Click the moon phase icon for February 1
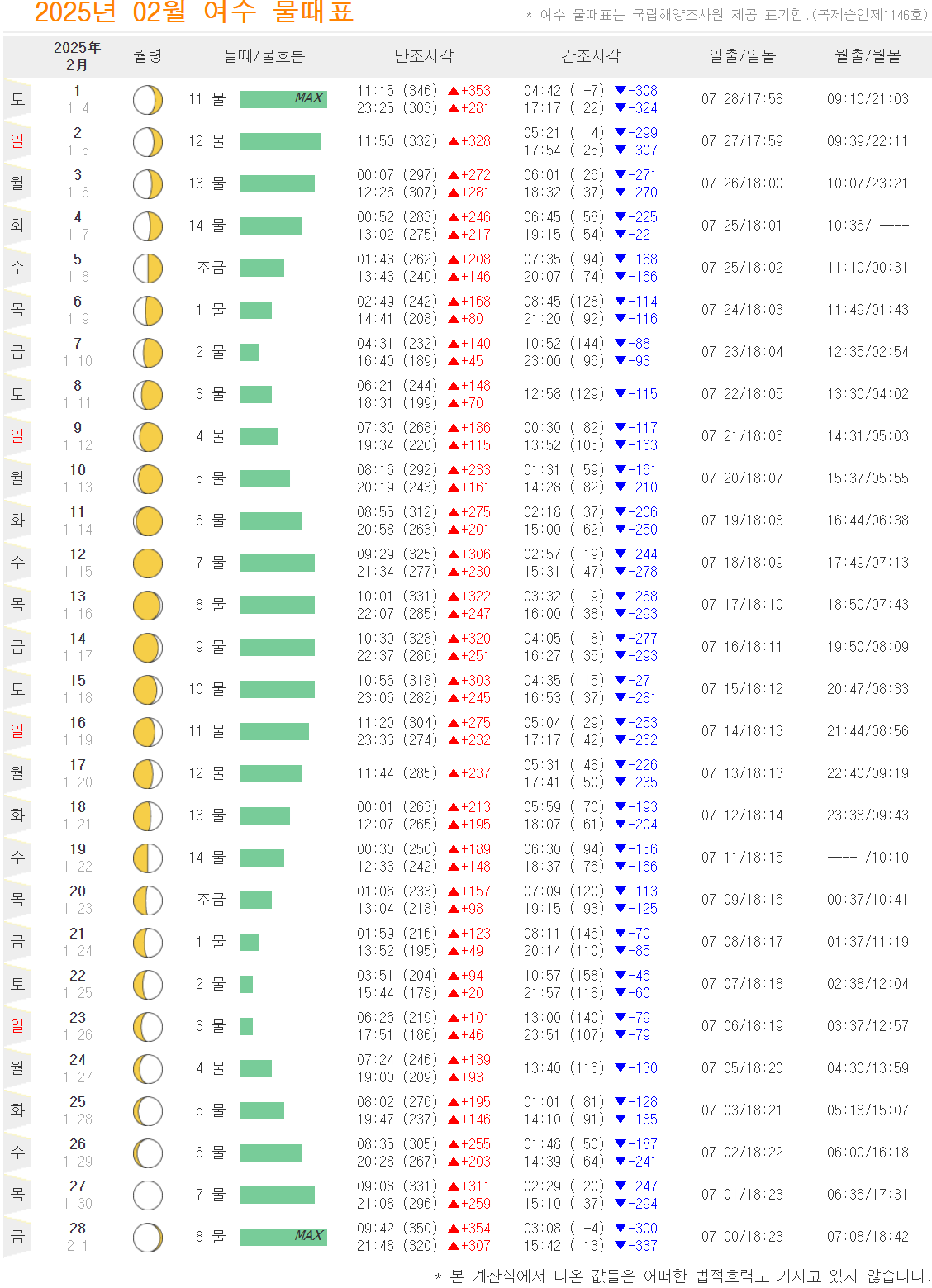Screen dimensions: 932x1288 click(x=148, y=100)
